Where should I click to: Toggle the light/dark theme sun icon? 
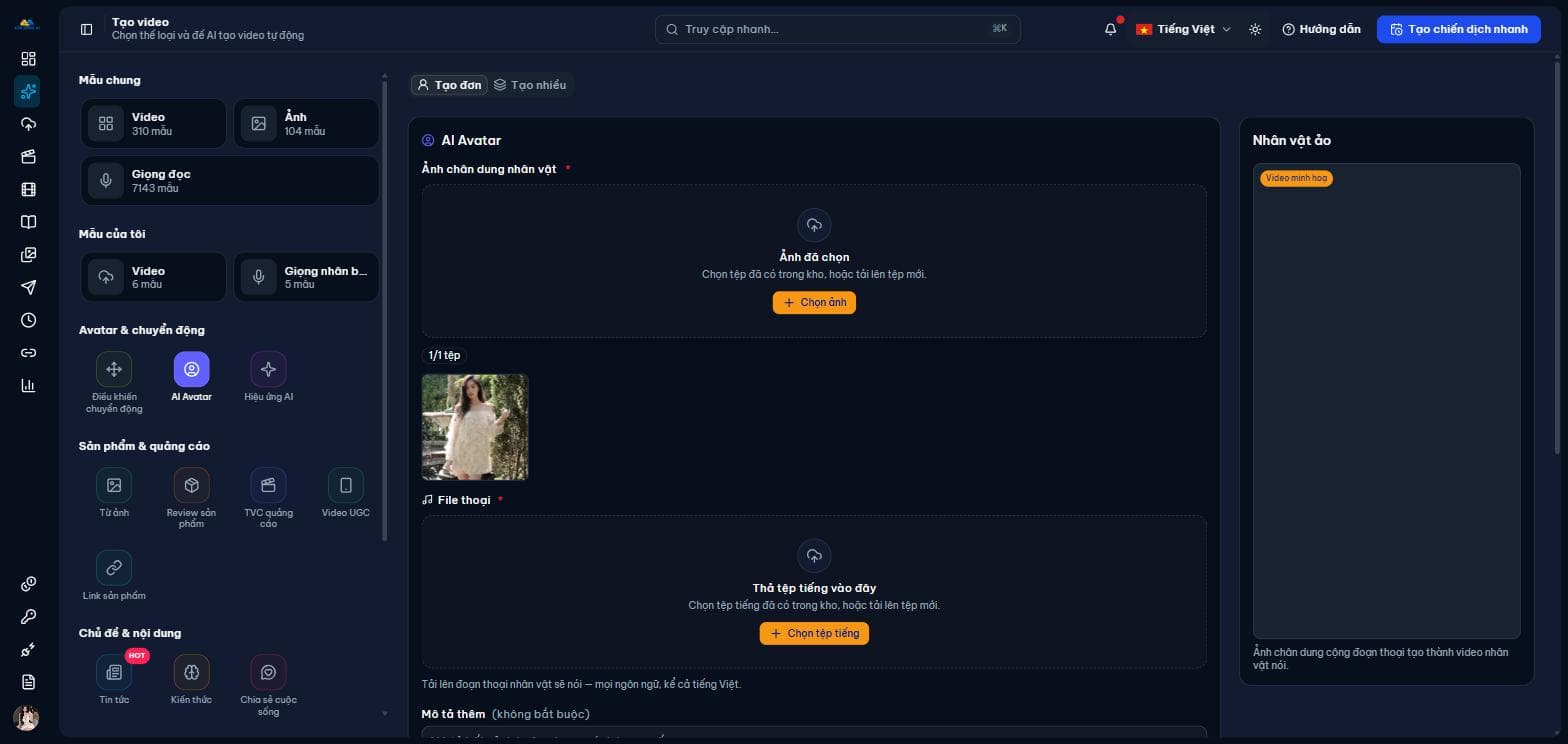tap(1255, 29)
